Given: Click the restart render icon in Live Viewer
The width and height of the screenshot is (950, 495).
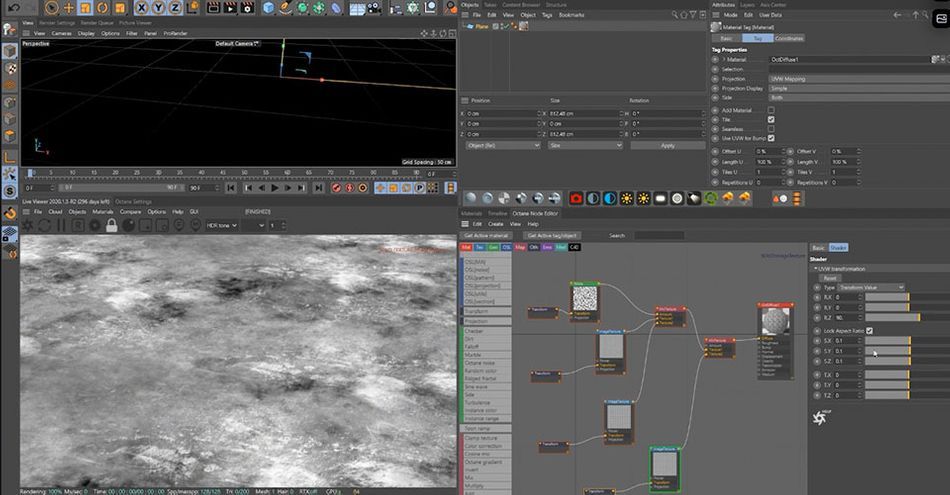Looking at the screenshot, I should (x=44, y=225).
